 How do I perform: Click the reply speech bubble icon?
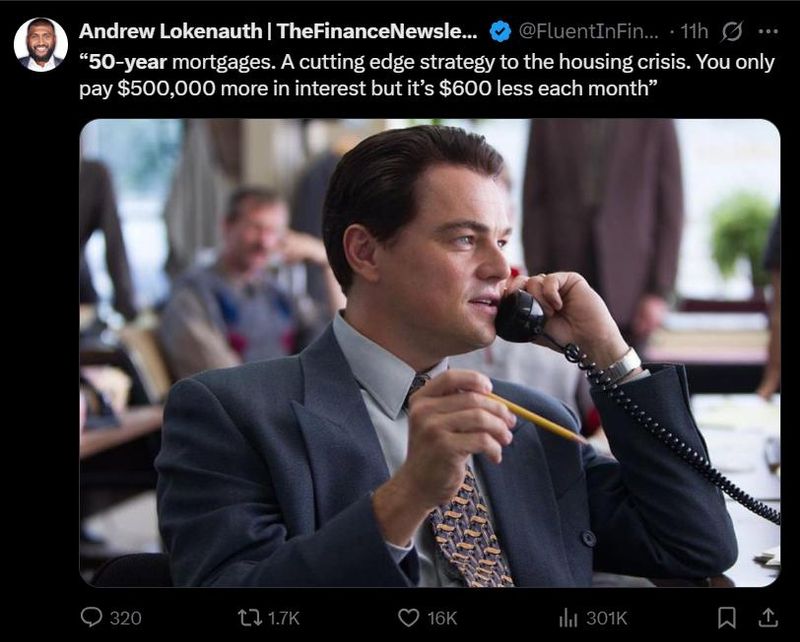pyautogui.click(x=91, y=617)
